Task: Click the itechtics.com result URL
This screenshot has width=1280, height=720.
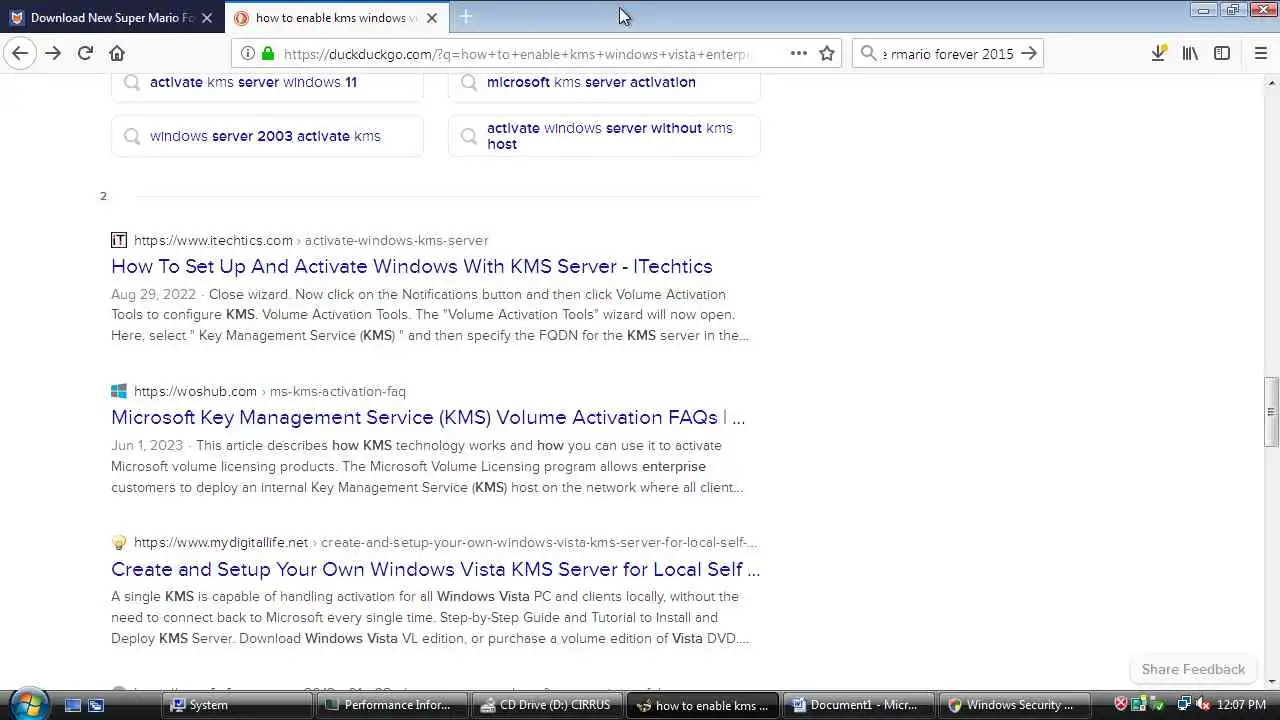Action: tap(311, 240)
